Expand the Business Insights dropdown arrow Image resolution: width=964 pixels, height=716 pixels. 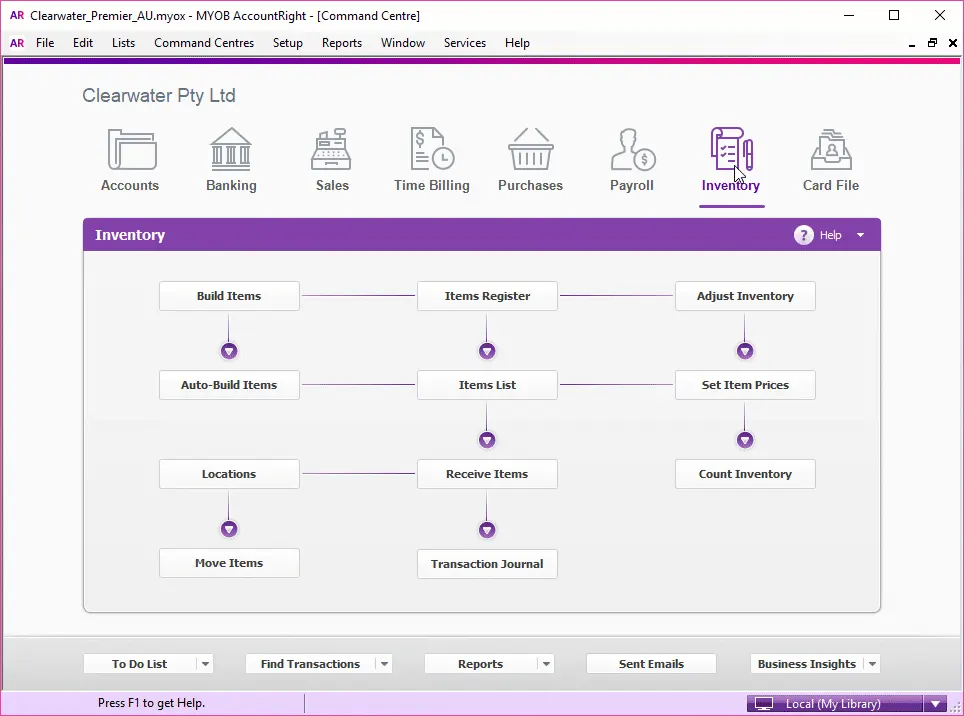[x=872, y=664]
